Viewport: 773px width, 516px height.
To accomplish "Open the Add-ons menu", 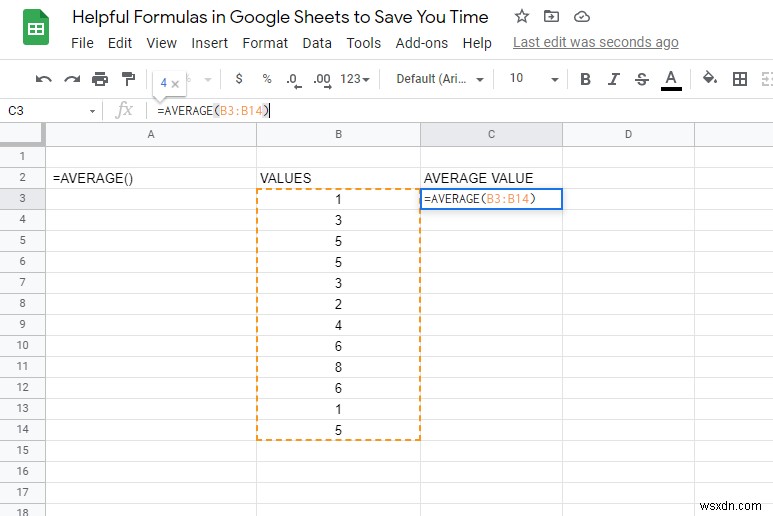I will [x=421, y=43].
